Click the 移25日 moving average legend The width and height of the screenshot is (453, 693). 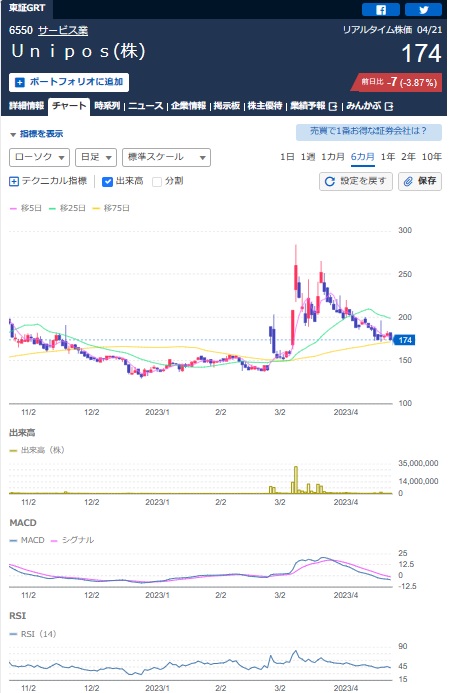click(x=67, y=208)
